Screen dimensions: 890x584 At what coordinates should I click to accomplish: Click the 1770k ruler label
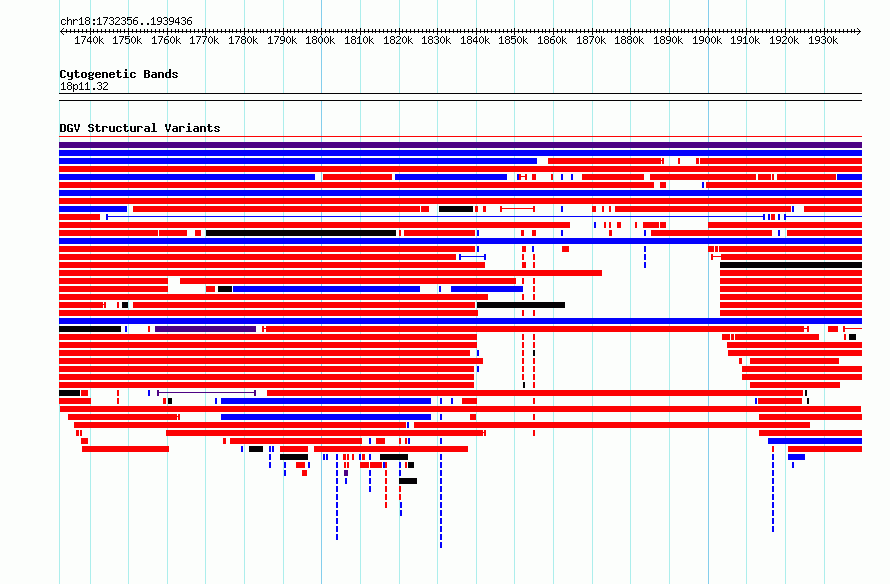coord(204,40)
